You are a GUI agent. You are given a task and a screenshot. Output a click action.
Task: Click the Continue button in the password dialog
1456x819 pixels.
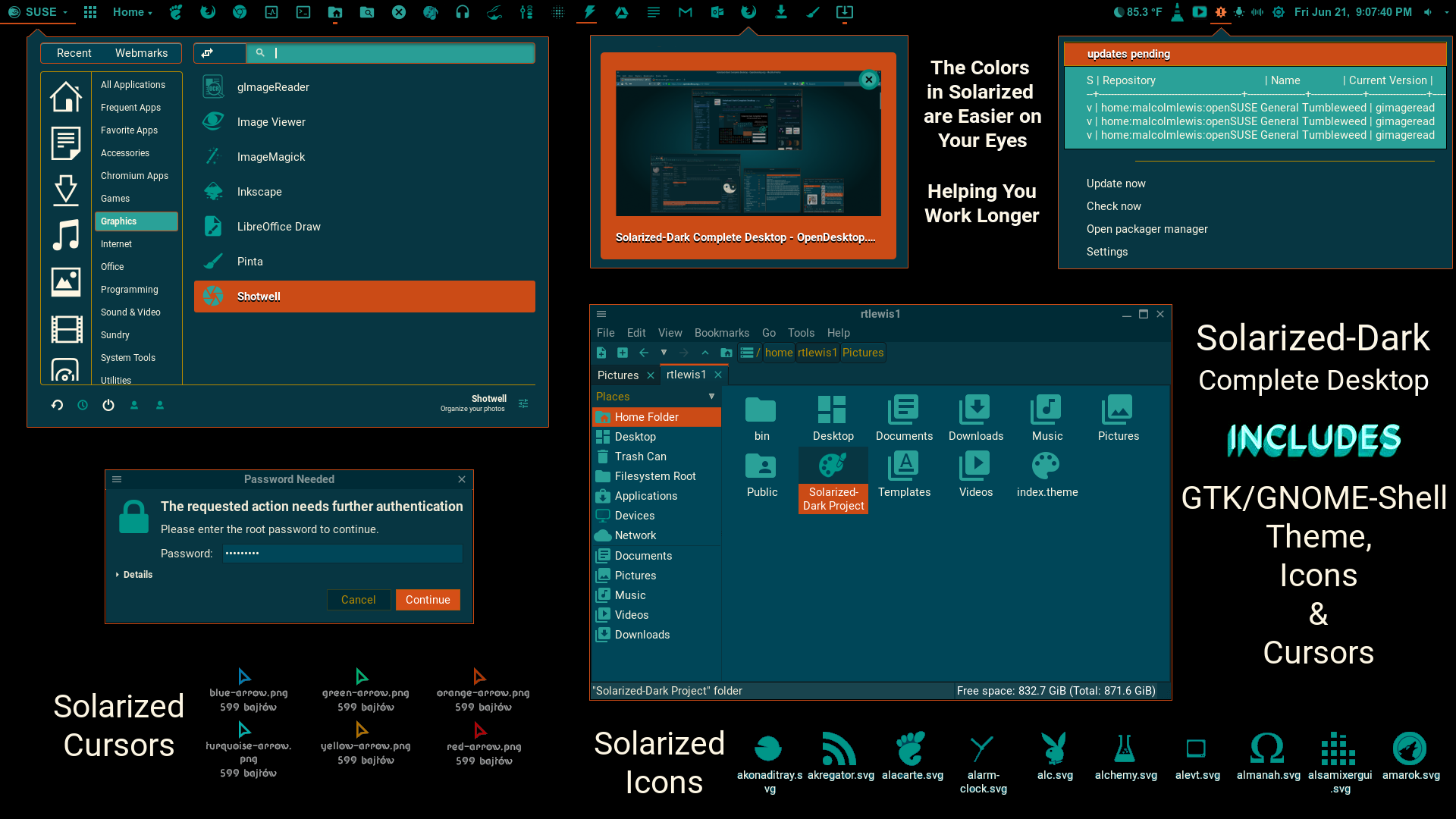[428, 600]
